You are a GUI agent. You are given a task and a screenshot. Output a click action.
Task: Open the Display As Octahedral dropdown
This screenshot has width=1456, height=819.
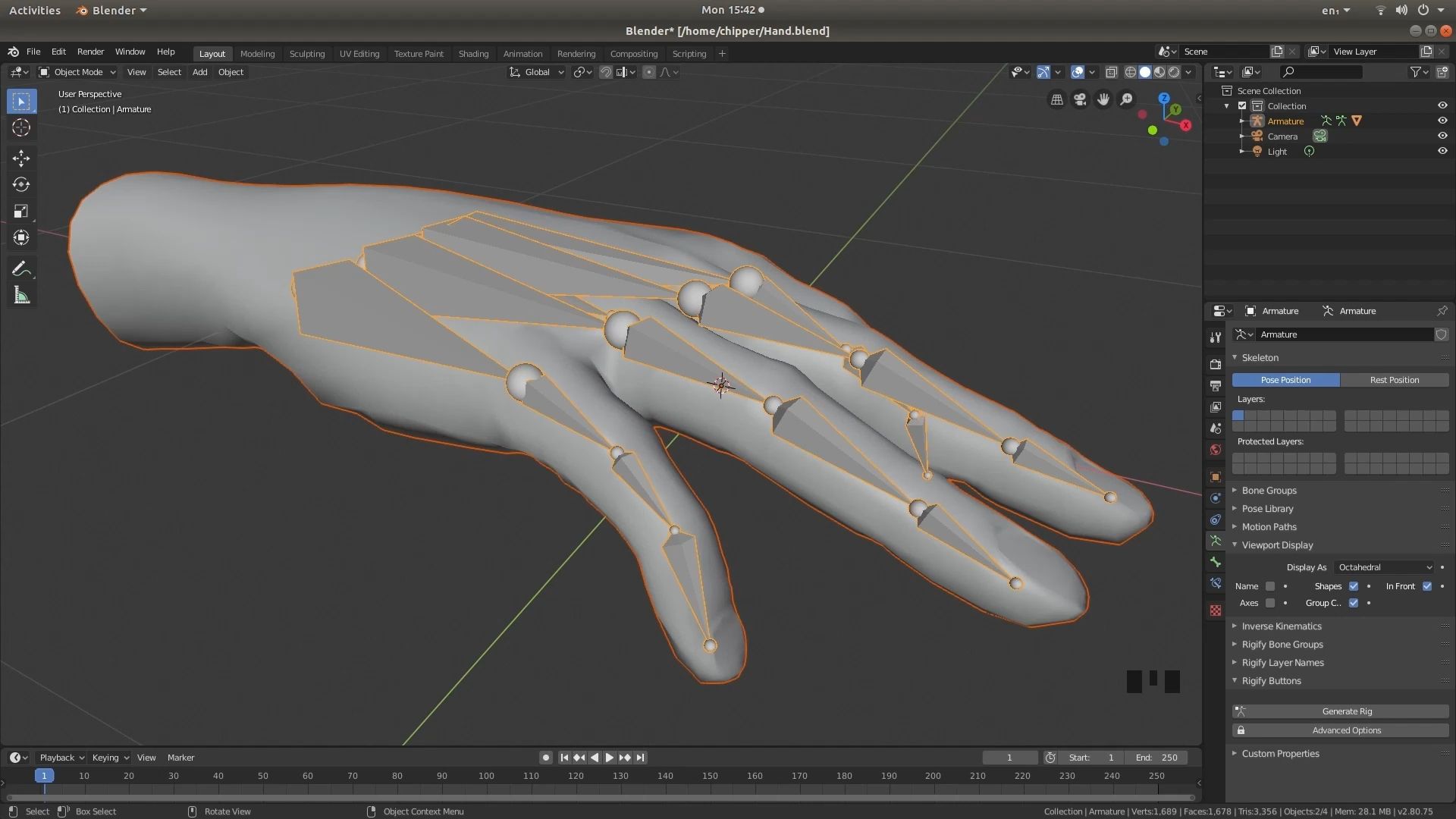[x=1385, y=567]
